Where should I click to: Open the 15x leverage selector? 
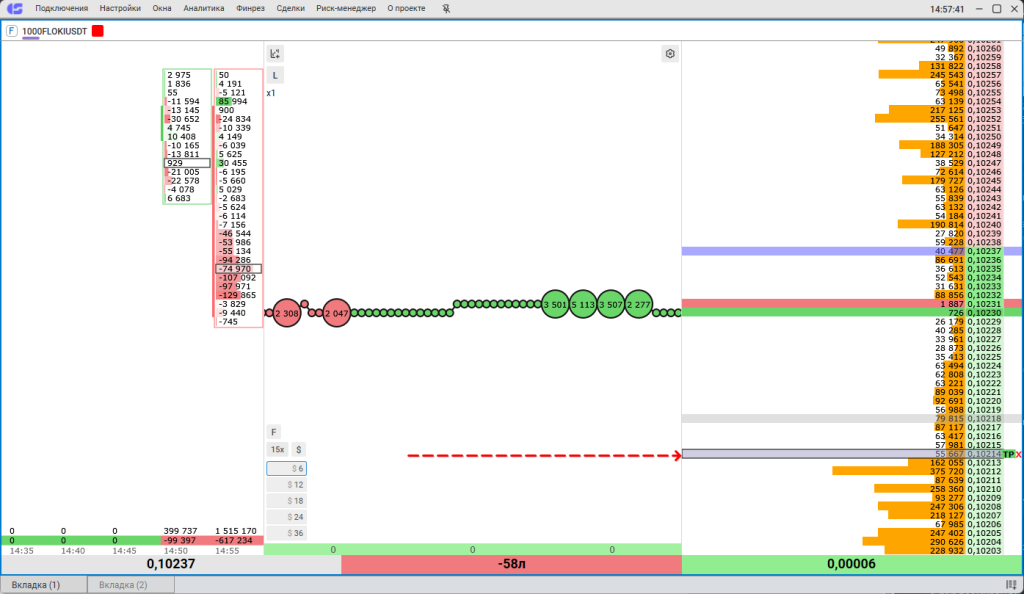[277, 450]
